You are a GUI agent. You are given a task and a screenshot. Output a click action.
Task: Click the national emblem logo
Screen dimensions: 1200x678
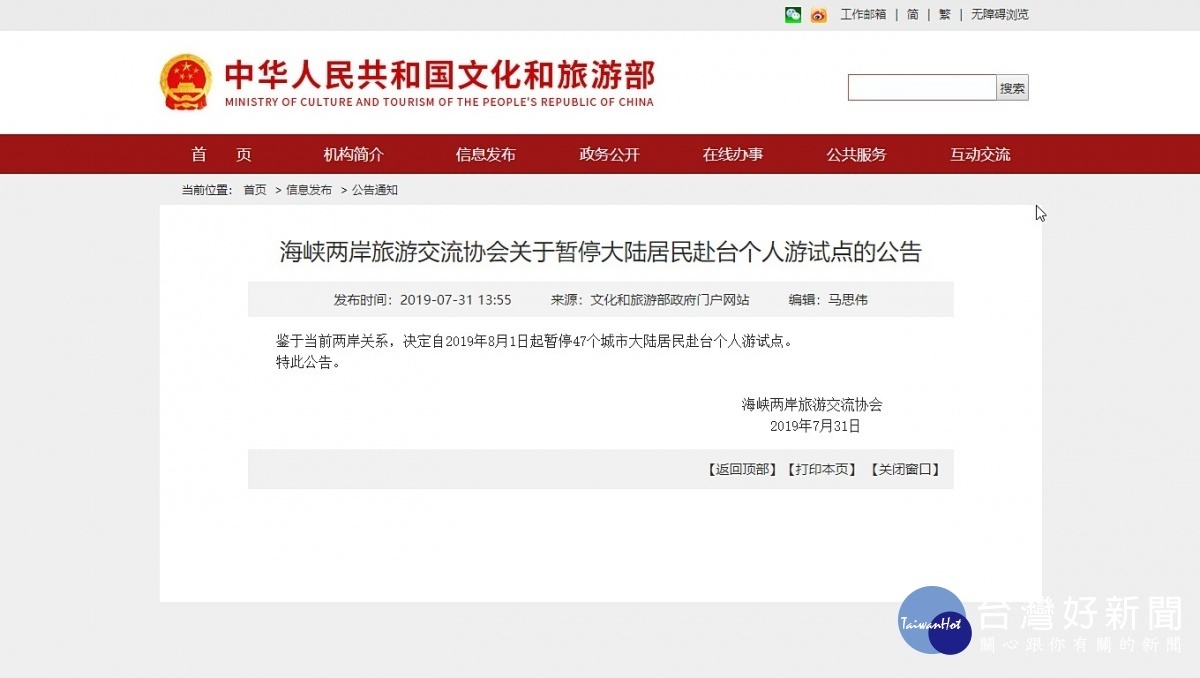click(186, 82)
